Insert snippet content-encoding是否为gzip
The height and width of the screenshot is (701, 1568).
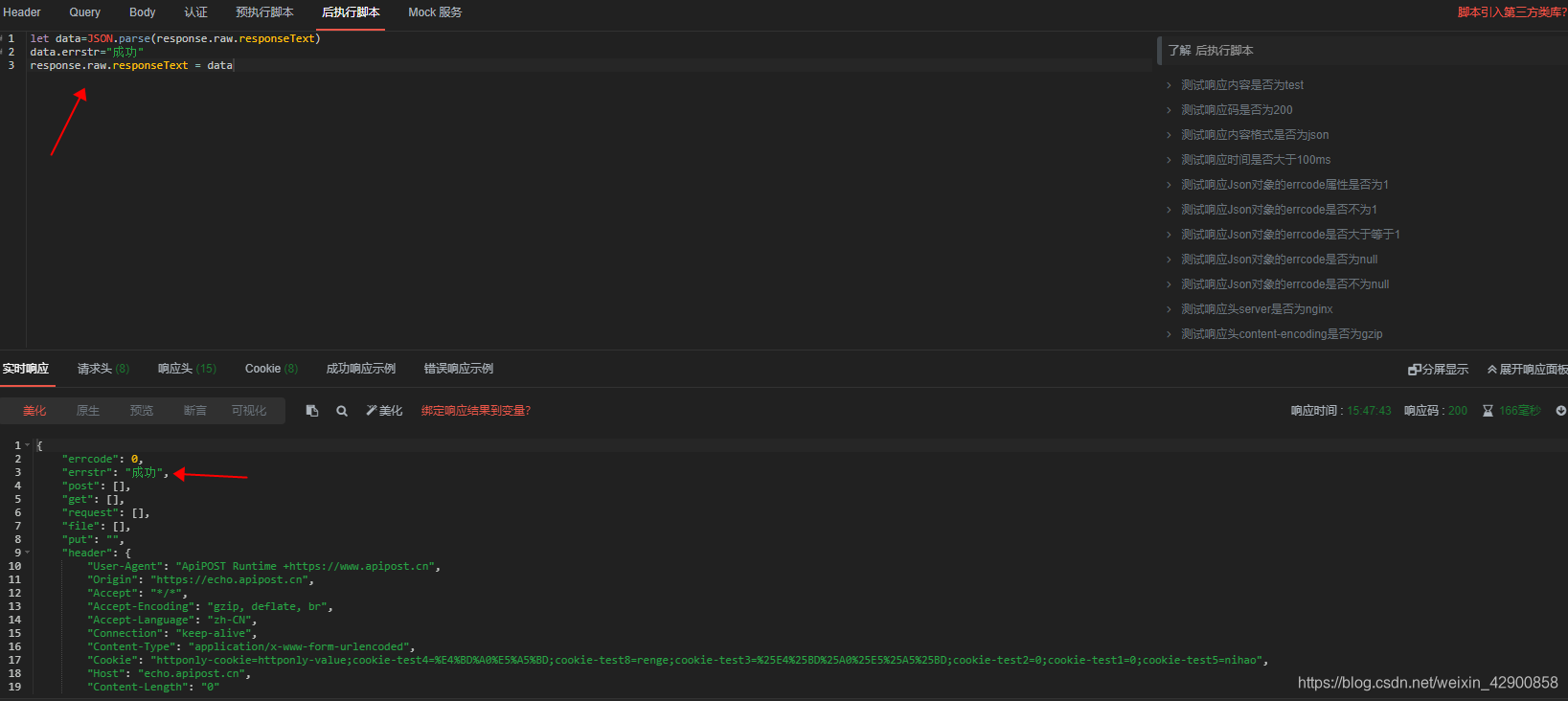pos(1282,334)
